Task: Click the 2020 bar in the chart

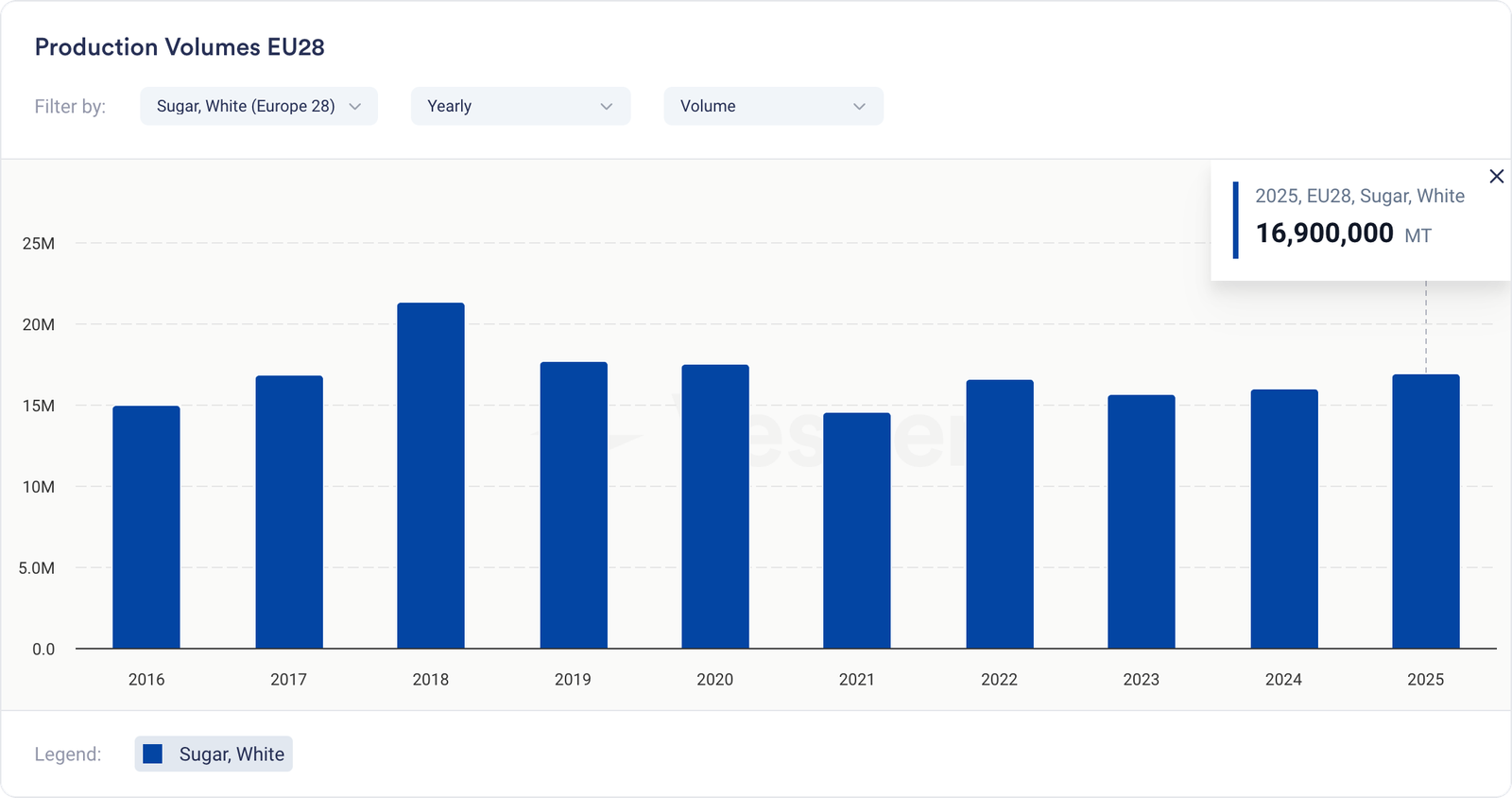Action: coord(715,507)
